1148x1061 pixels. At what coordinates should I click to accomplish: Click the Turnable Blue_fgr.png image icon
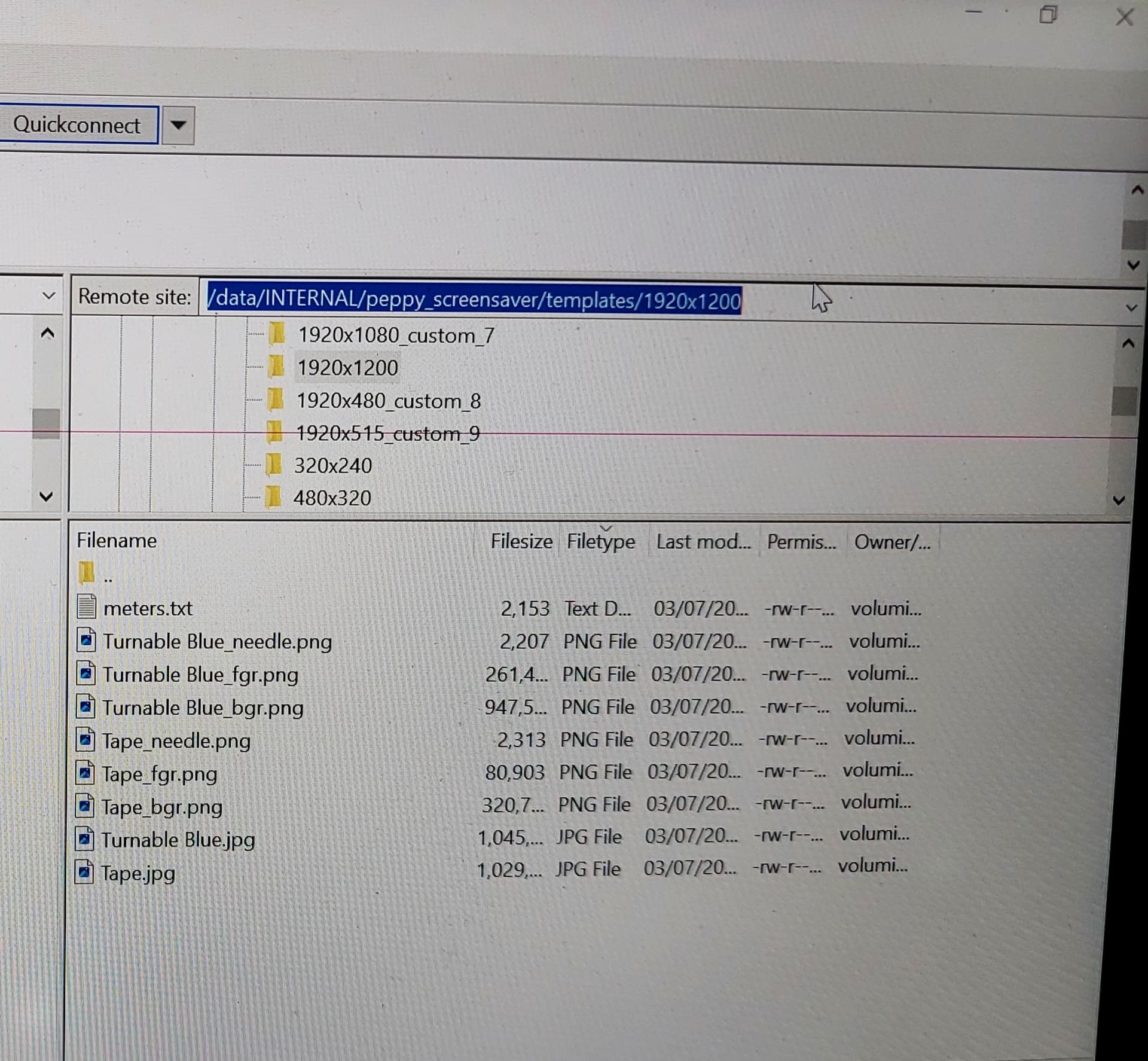click(x=86, y=673)
